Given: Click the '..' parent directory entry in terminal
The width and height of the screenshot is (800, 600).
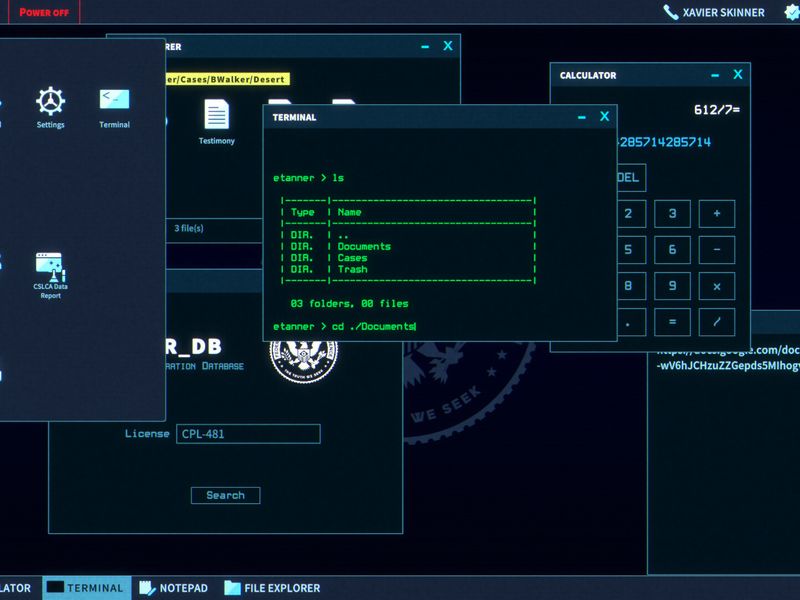Looking at the screenshot, I should pyautogui.click(x=343, y=236).
